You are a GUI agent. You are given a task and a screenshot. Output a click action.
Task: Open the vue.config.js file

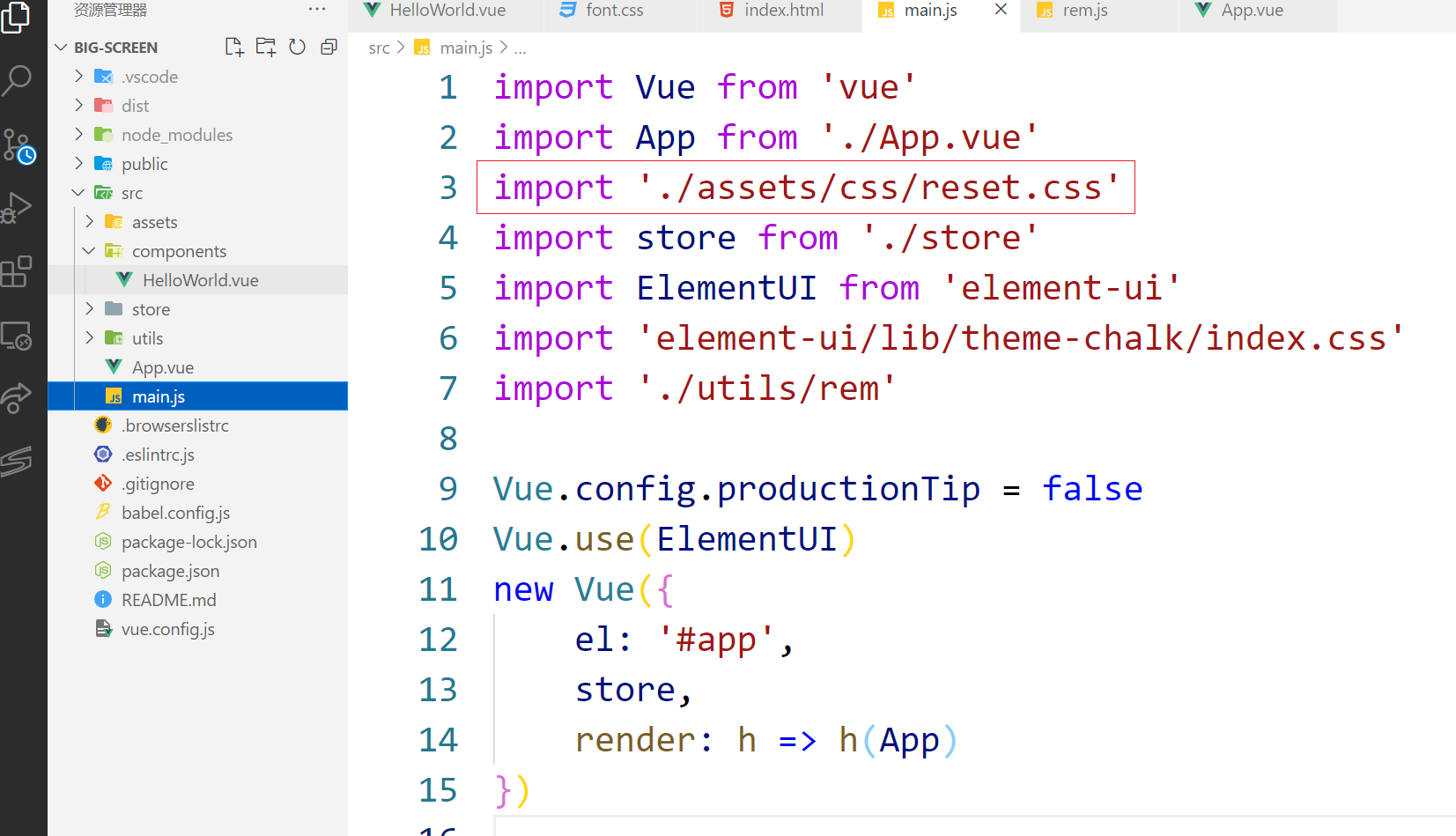[x=198, y=629]
